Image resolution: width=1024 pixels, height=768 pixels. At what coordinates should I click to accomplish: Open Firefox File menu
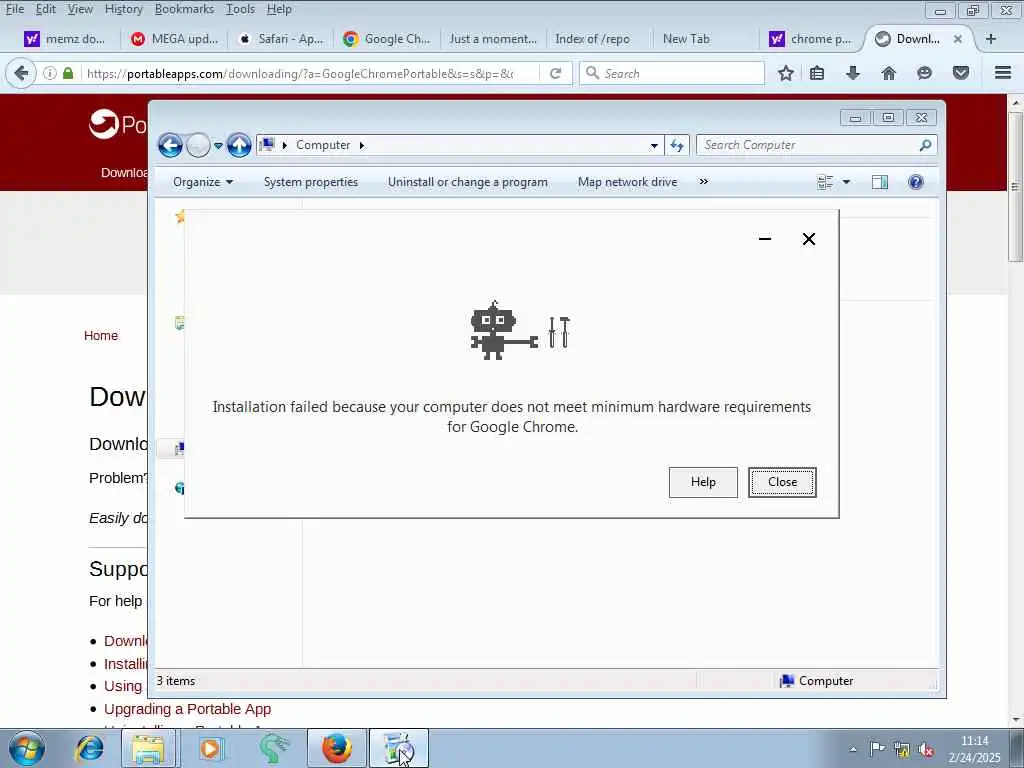point(14,9)
